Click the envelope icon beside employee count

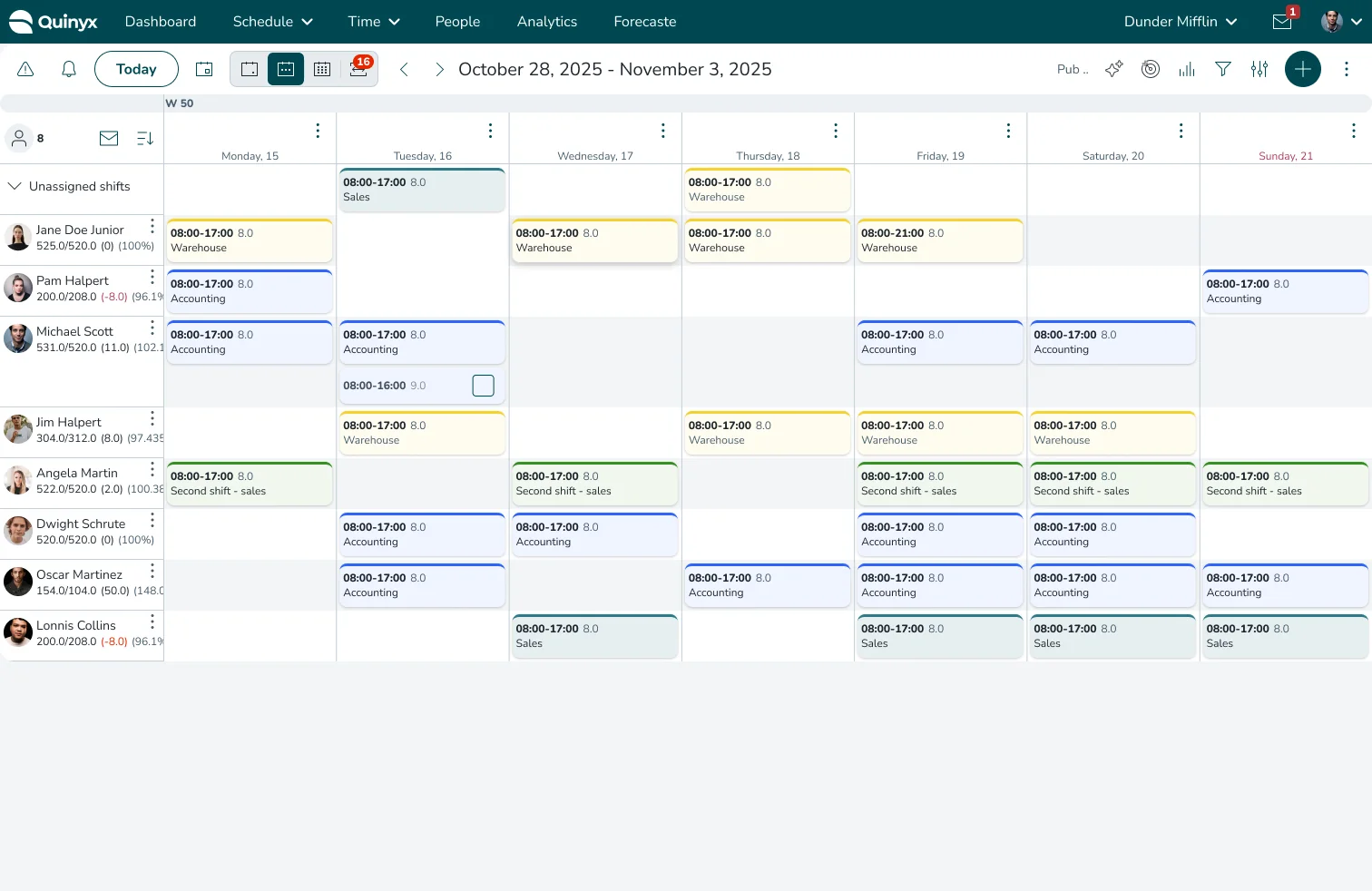pyautogui.click(x=109, y=138)
